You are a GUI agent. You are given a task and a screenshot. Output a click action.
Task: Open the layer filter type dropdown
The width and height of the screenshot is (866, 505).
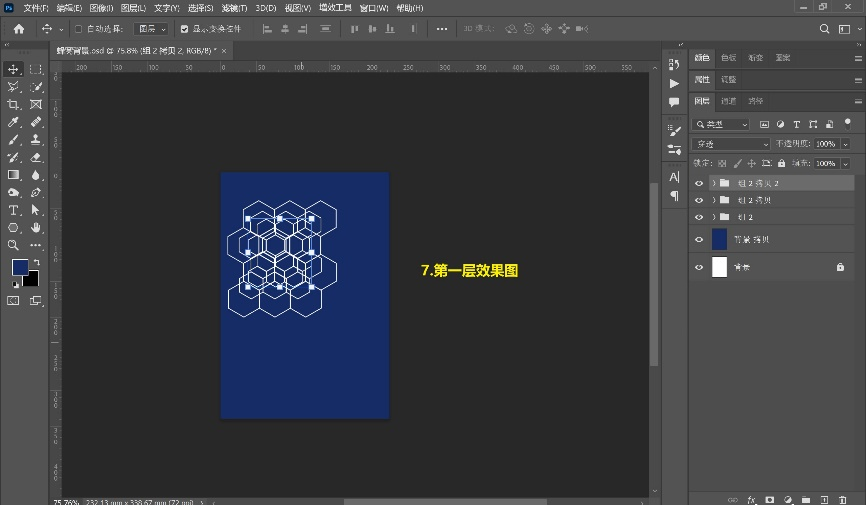coord(721,124)
